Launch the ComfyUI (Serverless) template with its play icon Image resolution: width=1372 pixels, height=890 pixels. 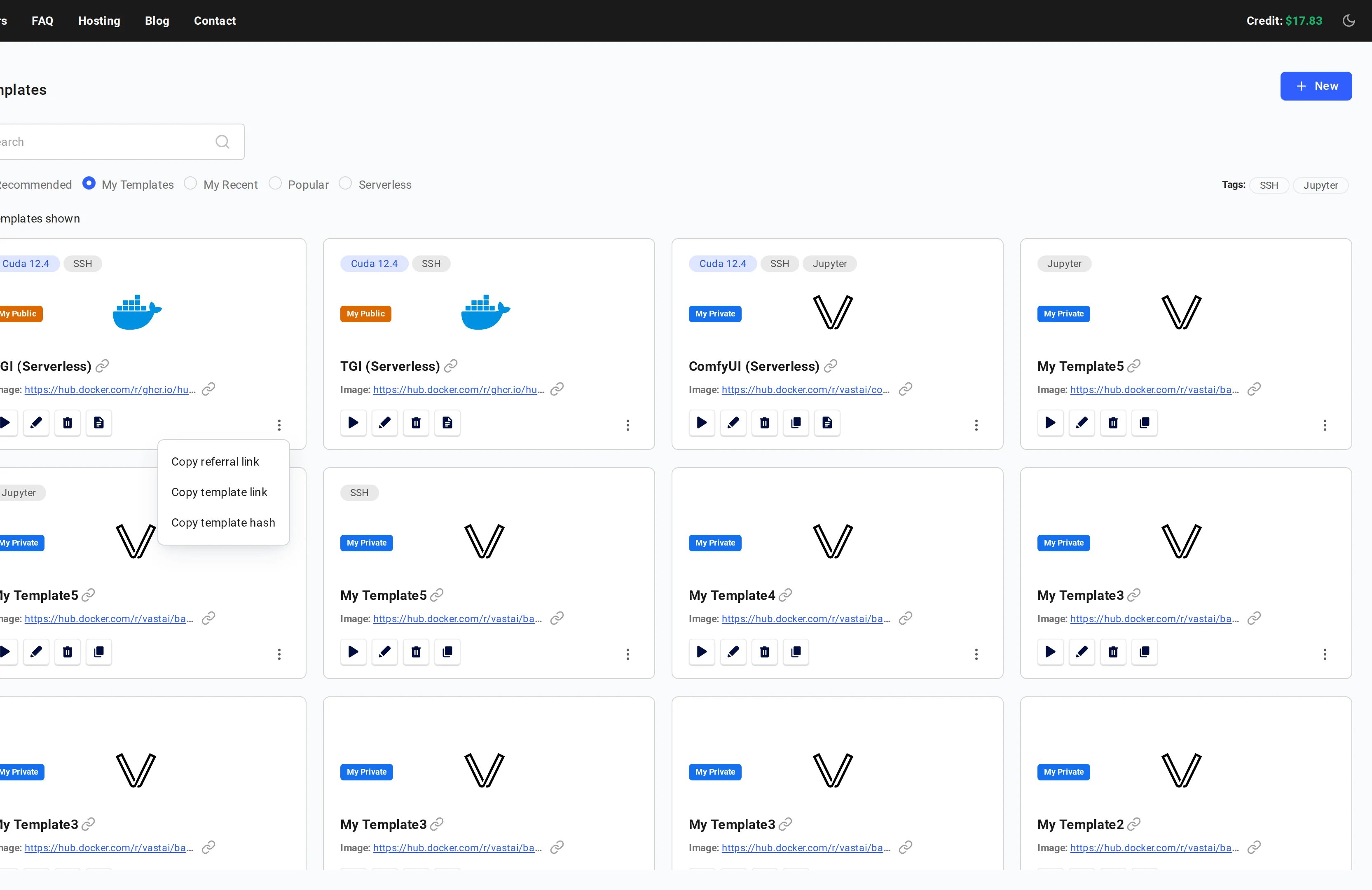click(702, 422)
